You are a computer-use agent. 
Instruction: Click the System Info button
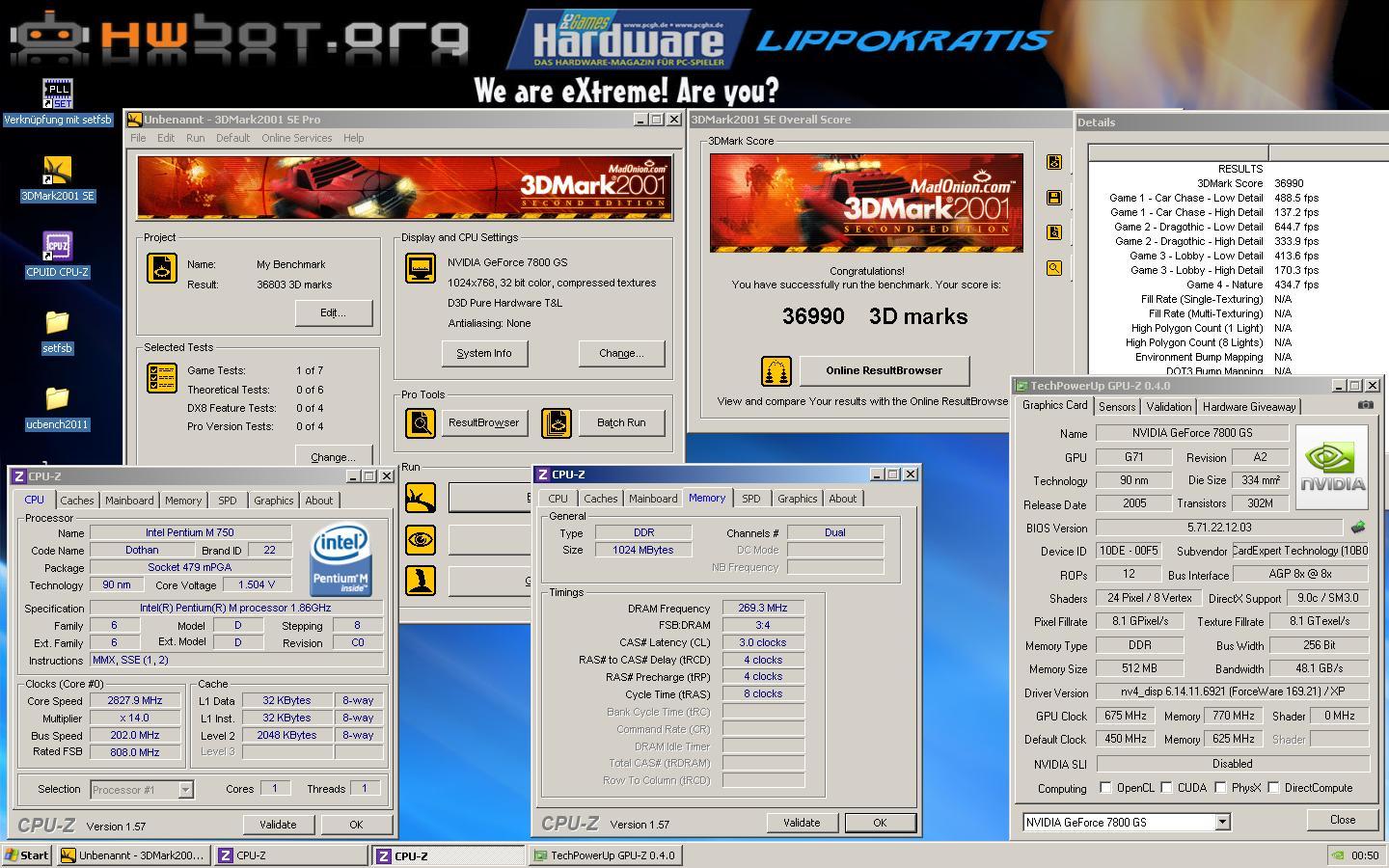(484, 353)
